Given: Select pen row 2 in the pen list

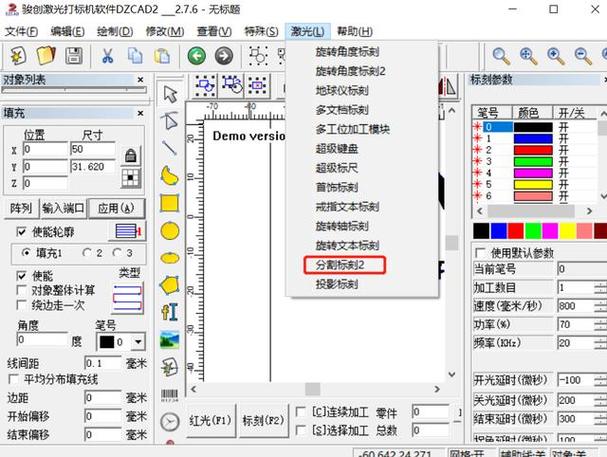Looking at the screenshot, I should pos(536,150).
